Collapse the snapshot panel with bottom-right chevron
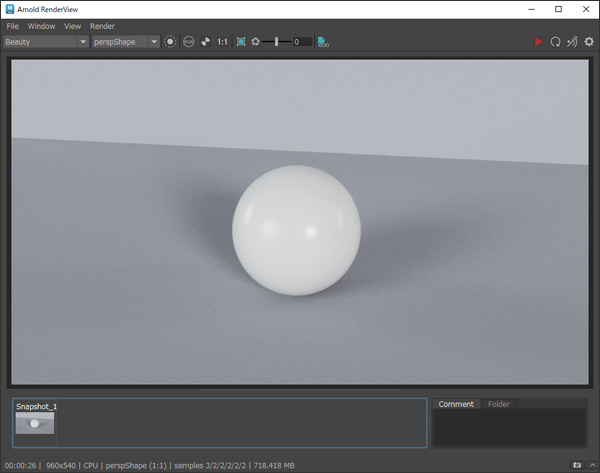The height and width of the screenshot is (473, 600). [590, 465]
